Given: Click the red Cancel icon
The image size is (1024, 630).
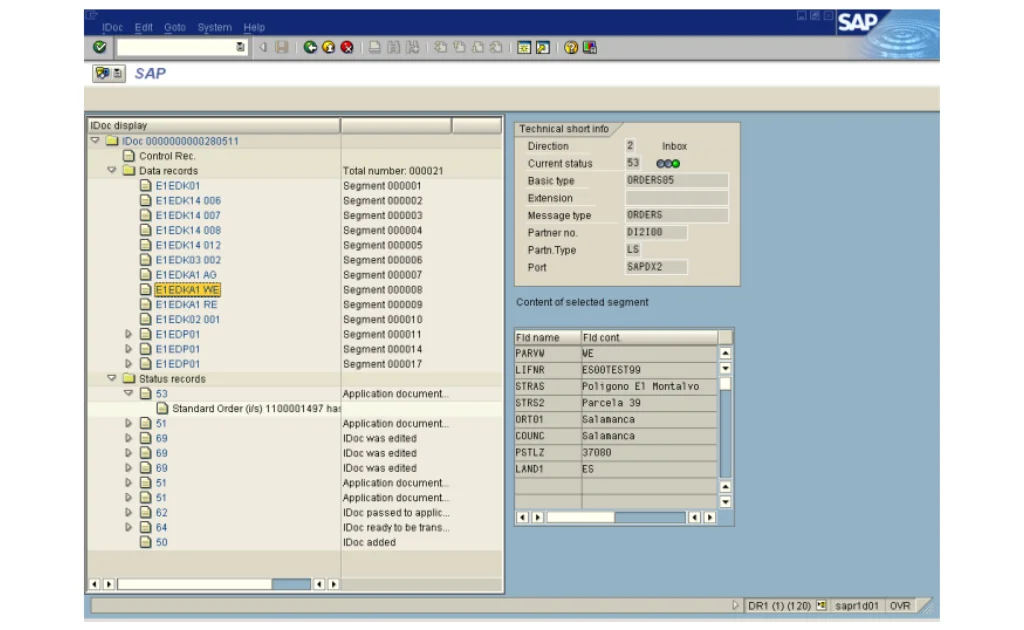Looking at the screenshot, I should [347, 47].
